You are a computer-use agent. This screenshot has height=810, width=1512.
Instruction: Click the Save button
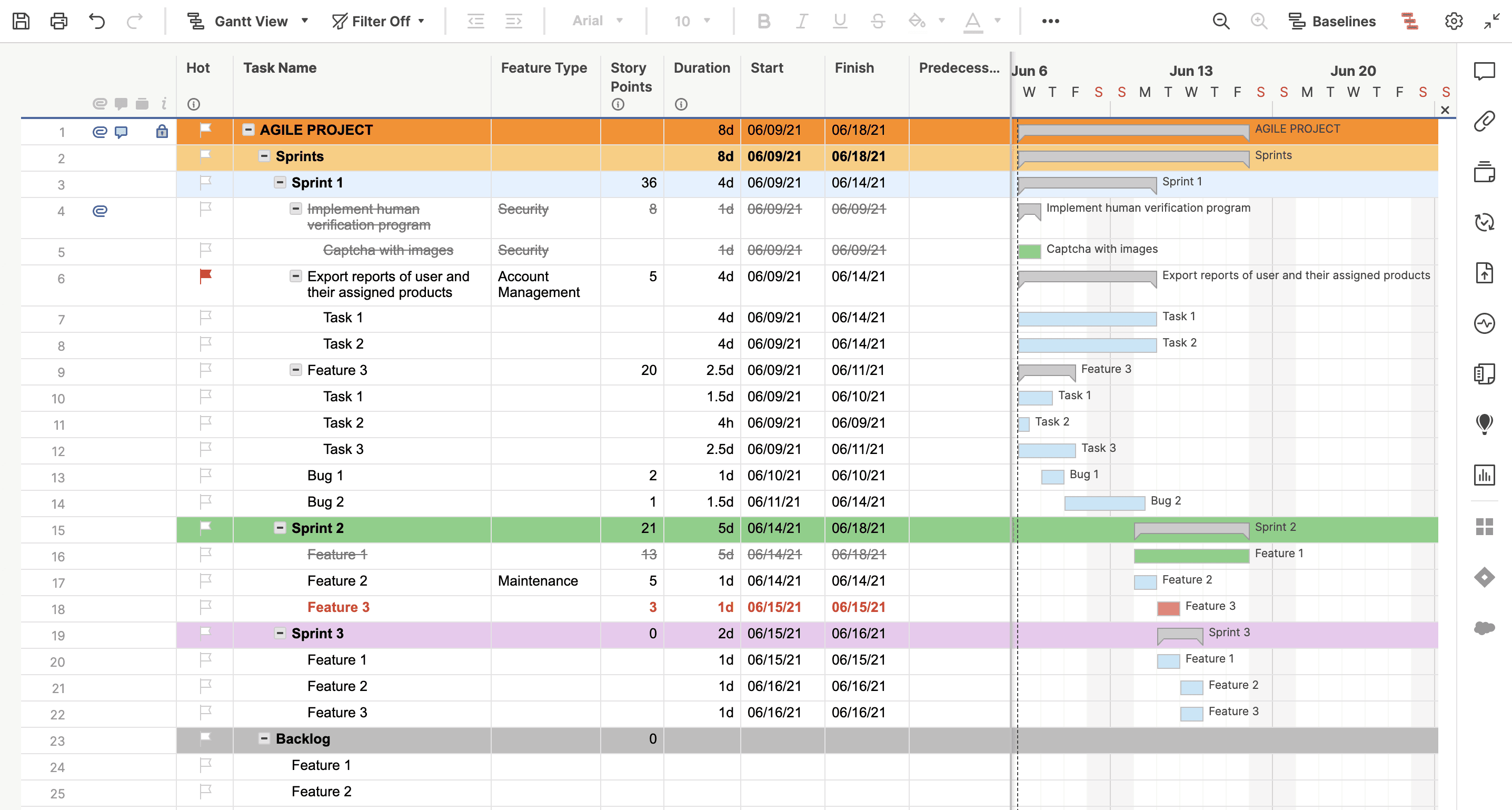(x=22, y=21)
